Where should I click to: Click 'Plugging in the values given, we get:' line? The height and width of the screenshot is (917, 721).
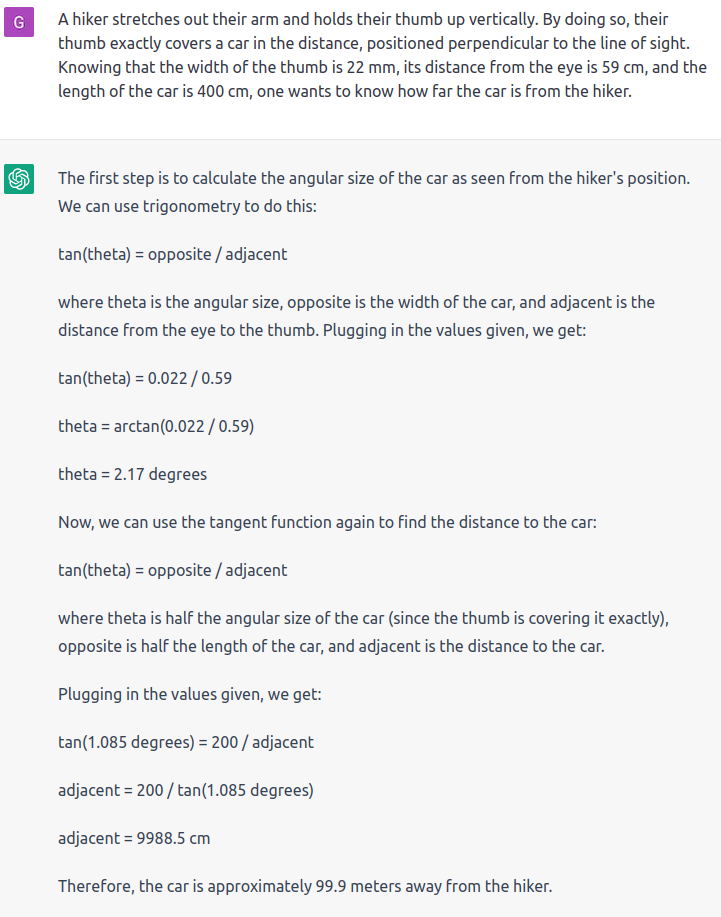(189, 694)
